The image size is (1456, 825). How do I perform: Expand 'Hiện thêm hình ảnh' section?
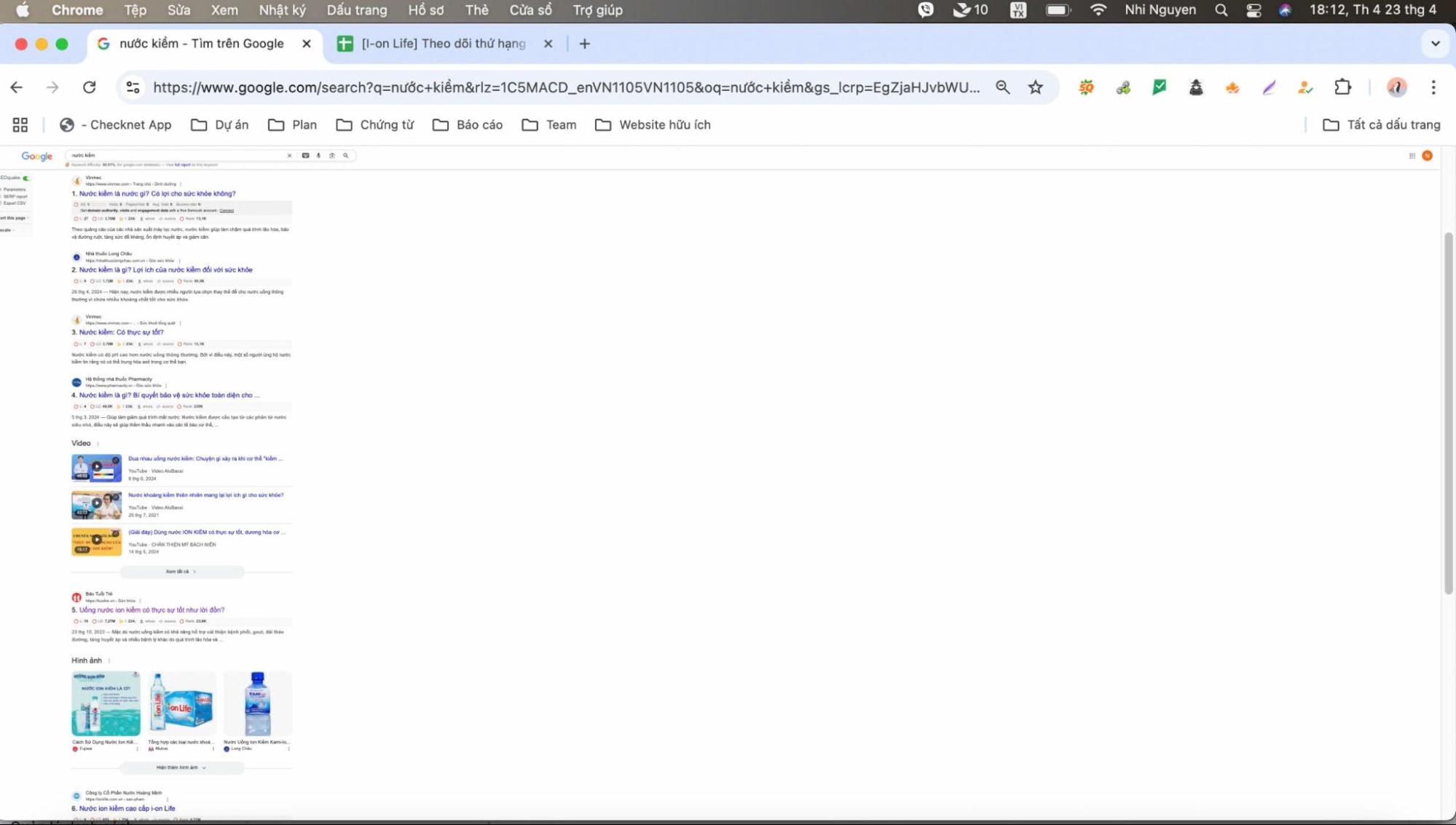click(x=181, y=767)
